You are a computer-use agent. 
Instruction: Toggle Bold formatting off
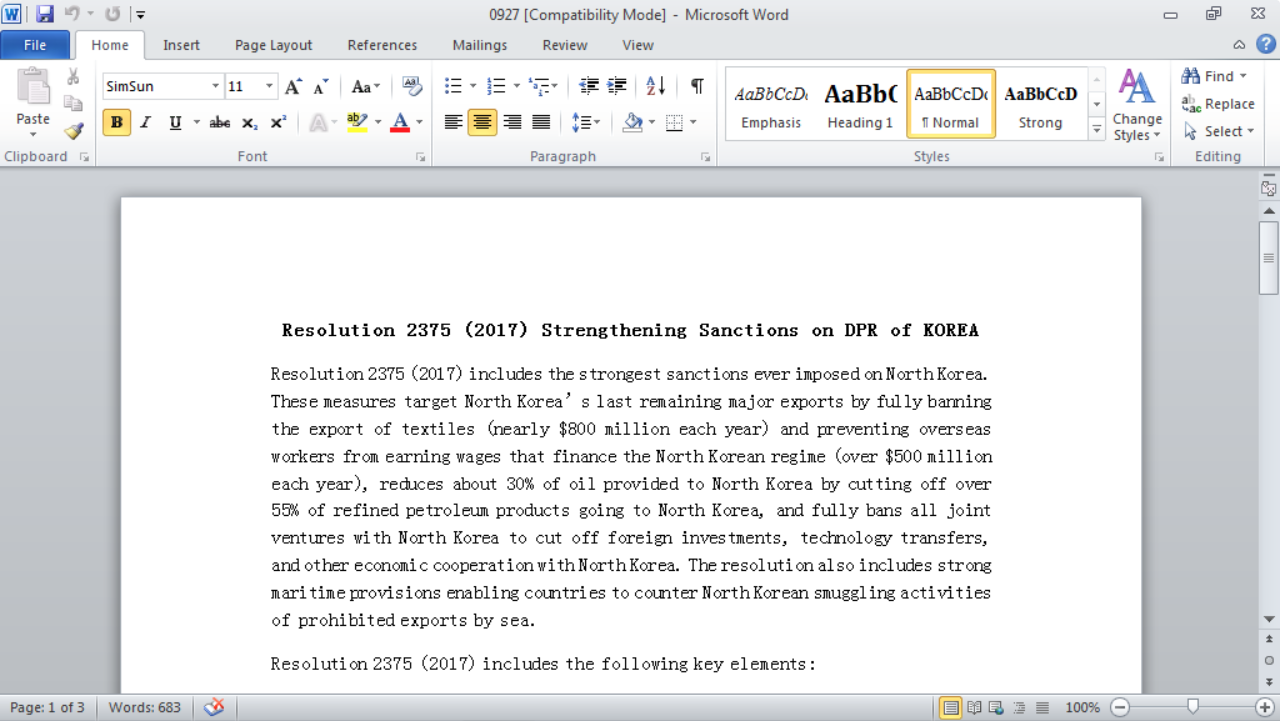coord(117,122)
